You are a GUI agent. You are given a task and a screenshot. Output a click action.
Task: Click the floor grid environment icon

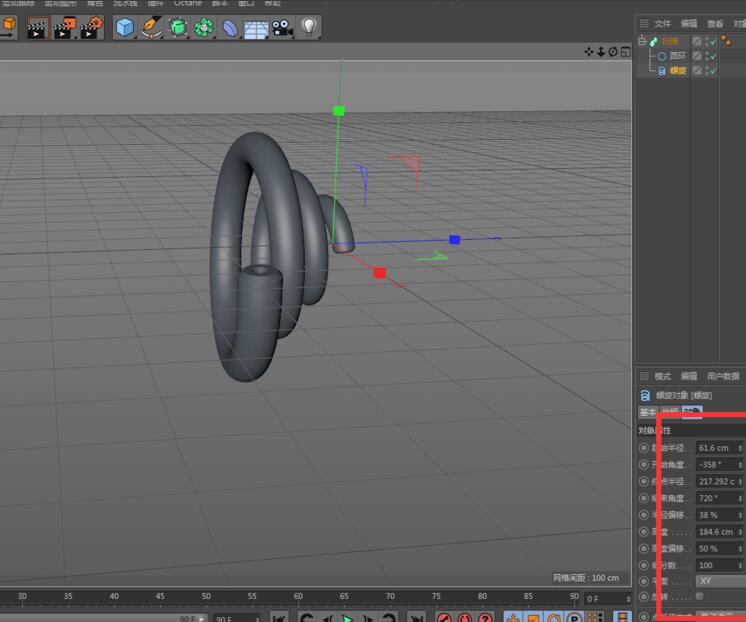pos(256,28)
